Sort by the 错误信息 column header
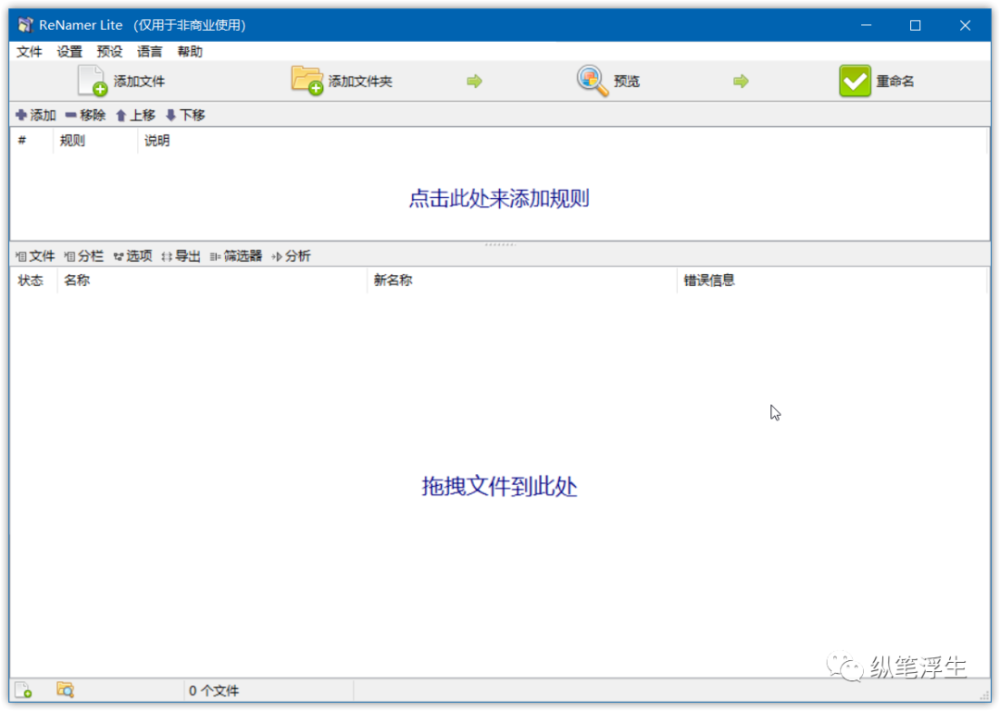This screenshot has height=711, width=1000. pyautogui.click(x=832, y=281)
